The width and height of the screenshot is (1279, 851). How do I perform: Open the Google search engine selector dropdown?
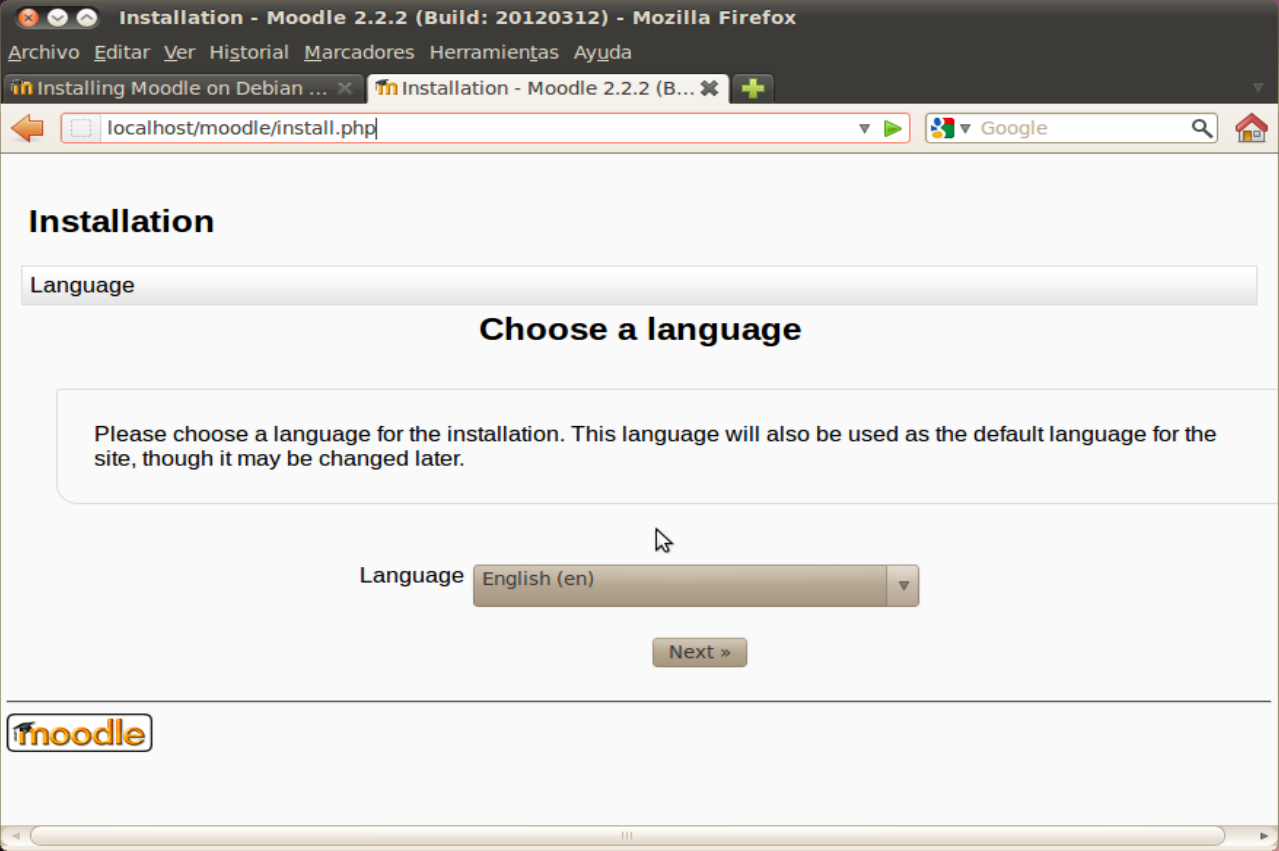tap(950, 128)
